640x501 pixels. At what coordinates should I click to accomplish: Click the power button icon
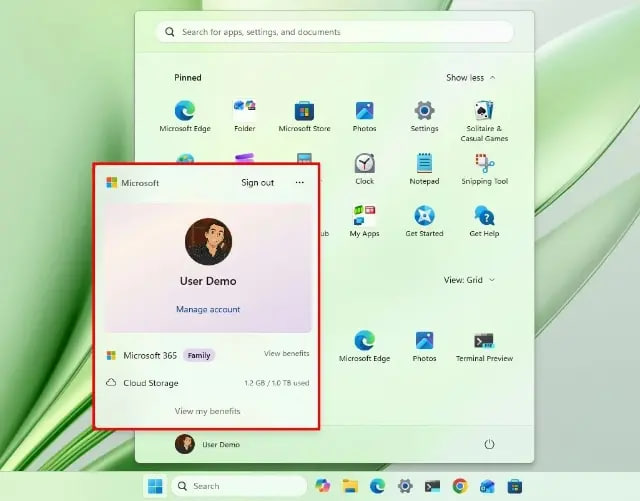[489, 444]
